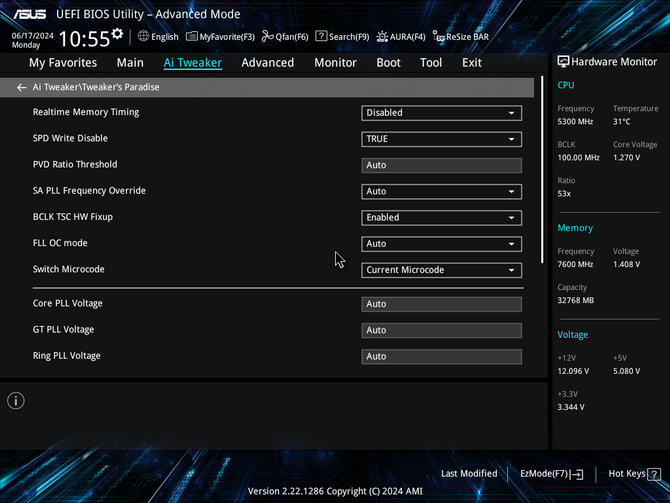Select the Switch Microcode label
Image resolution: width=670 pixels, height=503 pixels.
pos(68,269)
